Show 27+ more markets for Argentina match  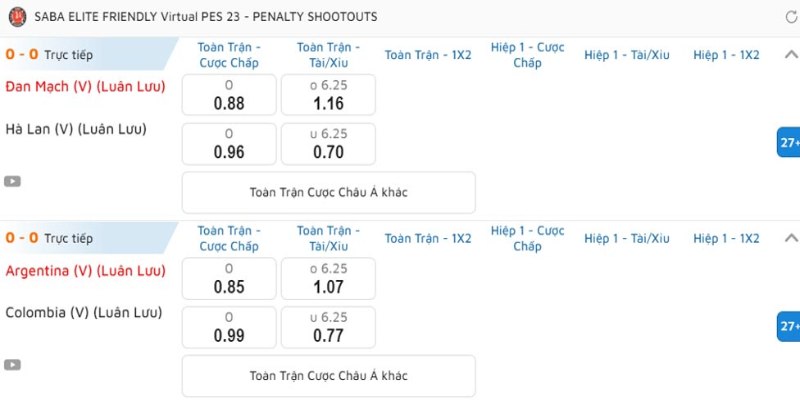(789, 326)
